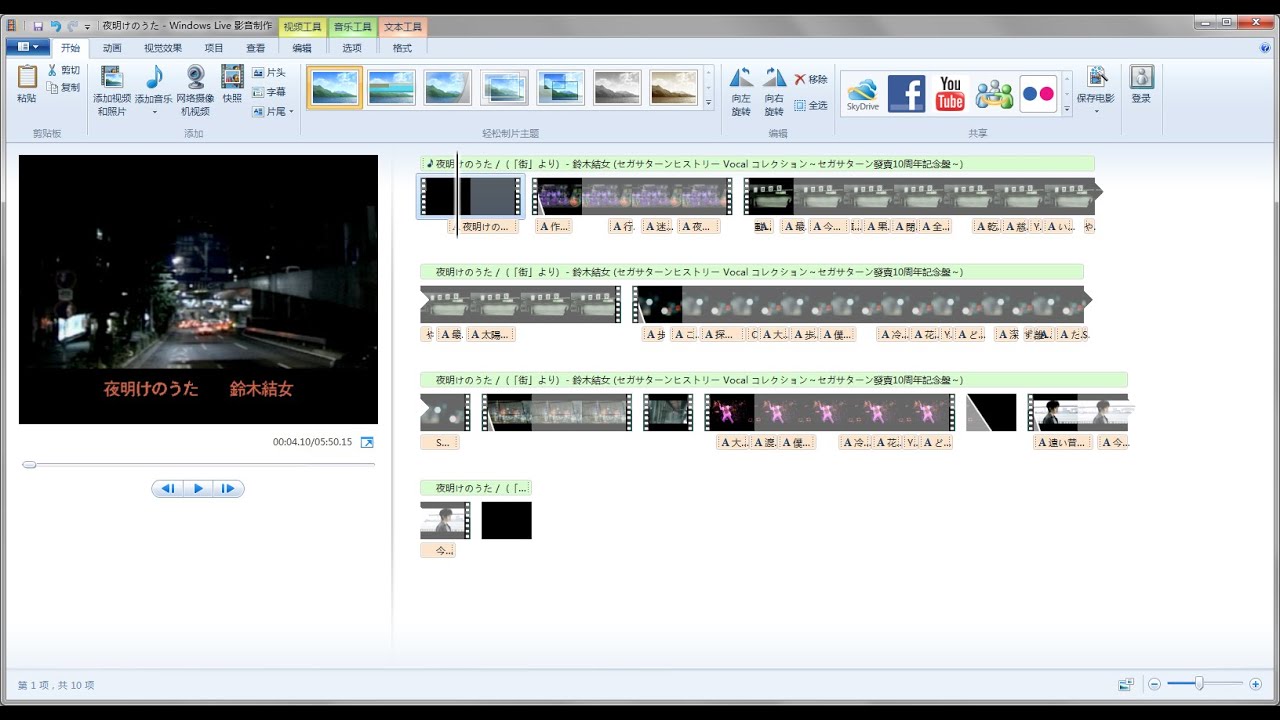The image size is (1280, 720).
Task: Share to SkyDrive
Action: 862,93
